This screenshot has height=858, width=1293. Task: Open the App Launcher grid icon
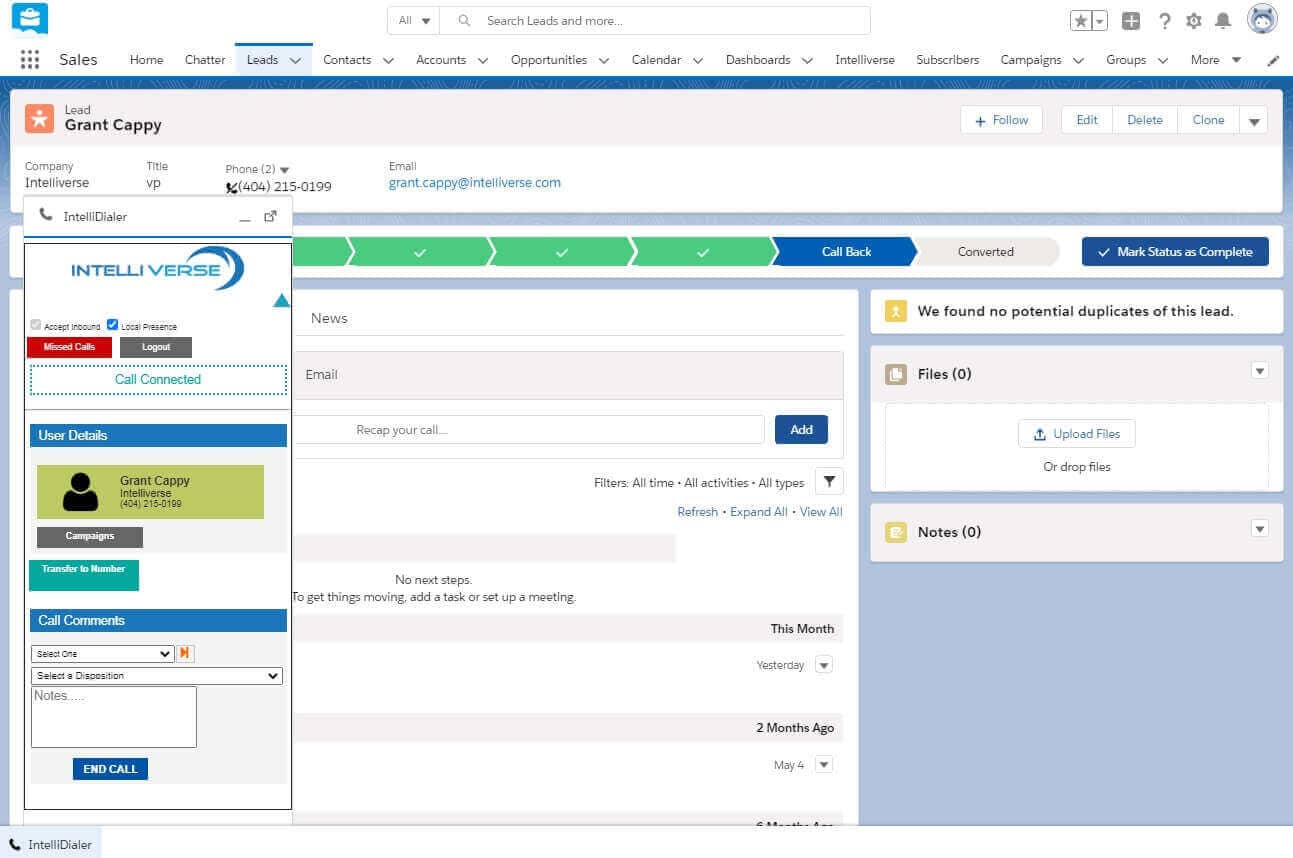tap(30, 59)
